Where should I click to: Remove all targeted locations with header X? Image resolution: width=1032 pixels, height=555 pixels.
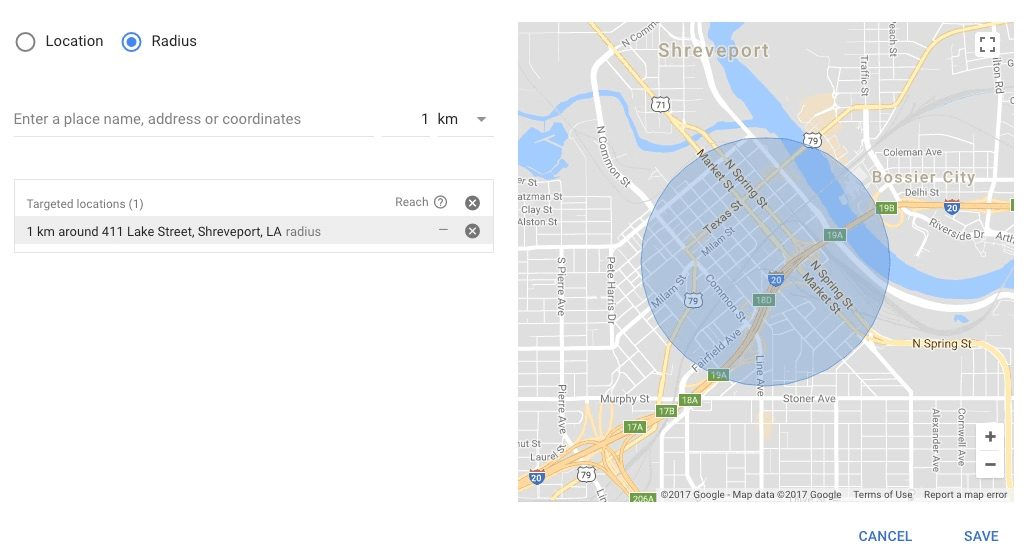pyautogui.click(x=473, y=203)
